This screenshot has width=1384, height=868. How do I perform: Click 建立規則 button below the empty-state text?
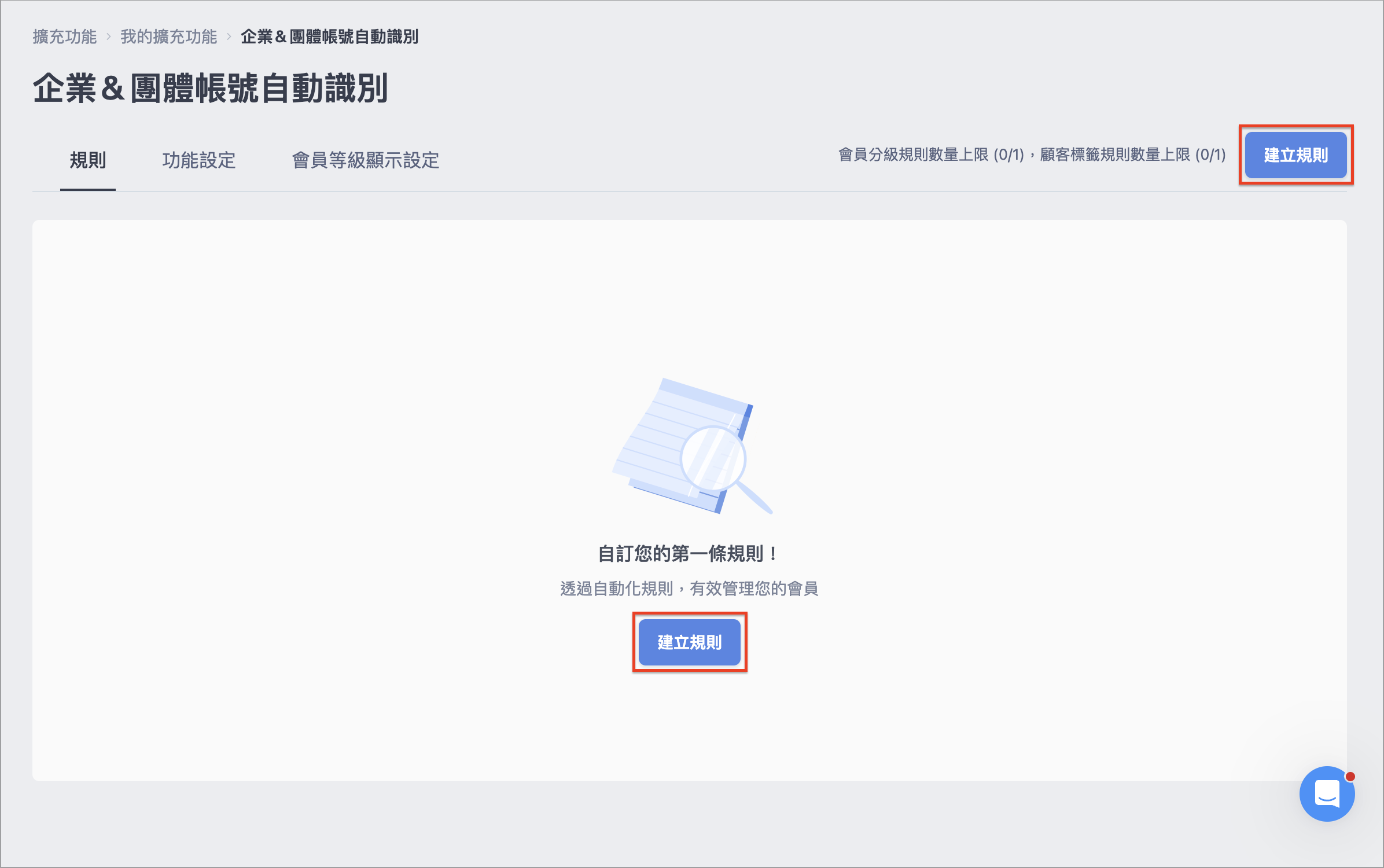pos(689,642)
